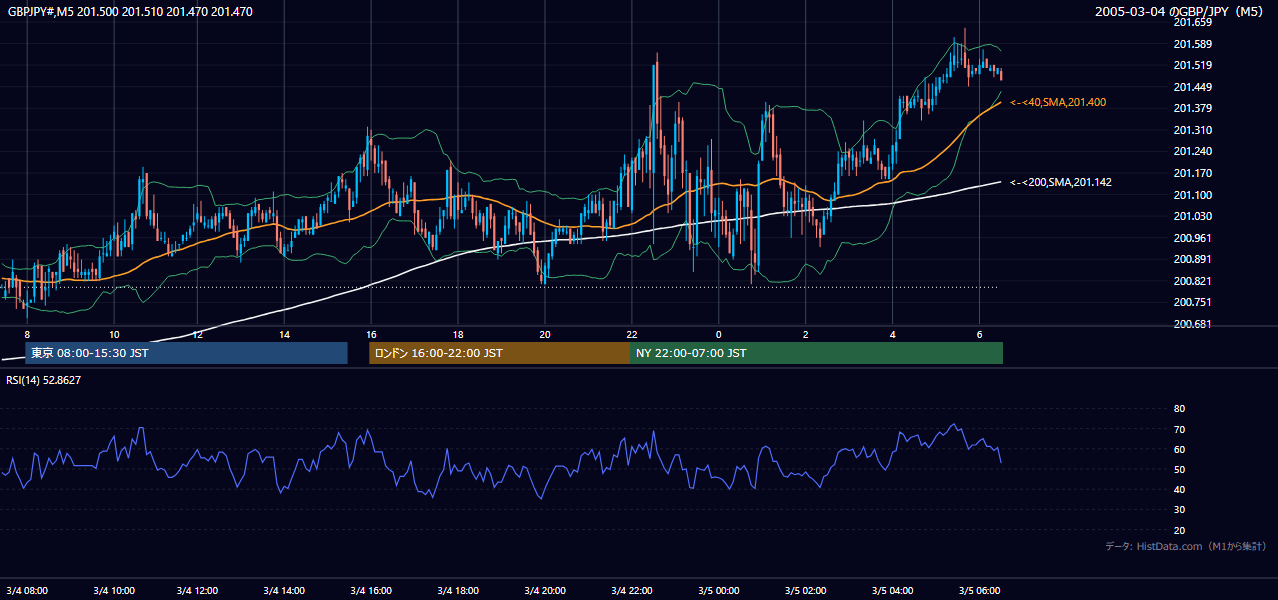Click the 3/4 10:00 time label
Screen dimensions: 1278x600
tap(114, 590)
